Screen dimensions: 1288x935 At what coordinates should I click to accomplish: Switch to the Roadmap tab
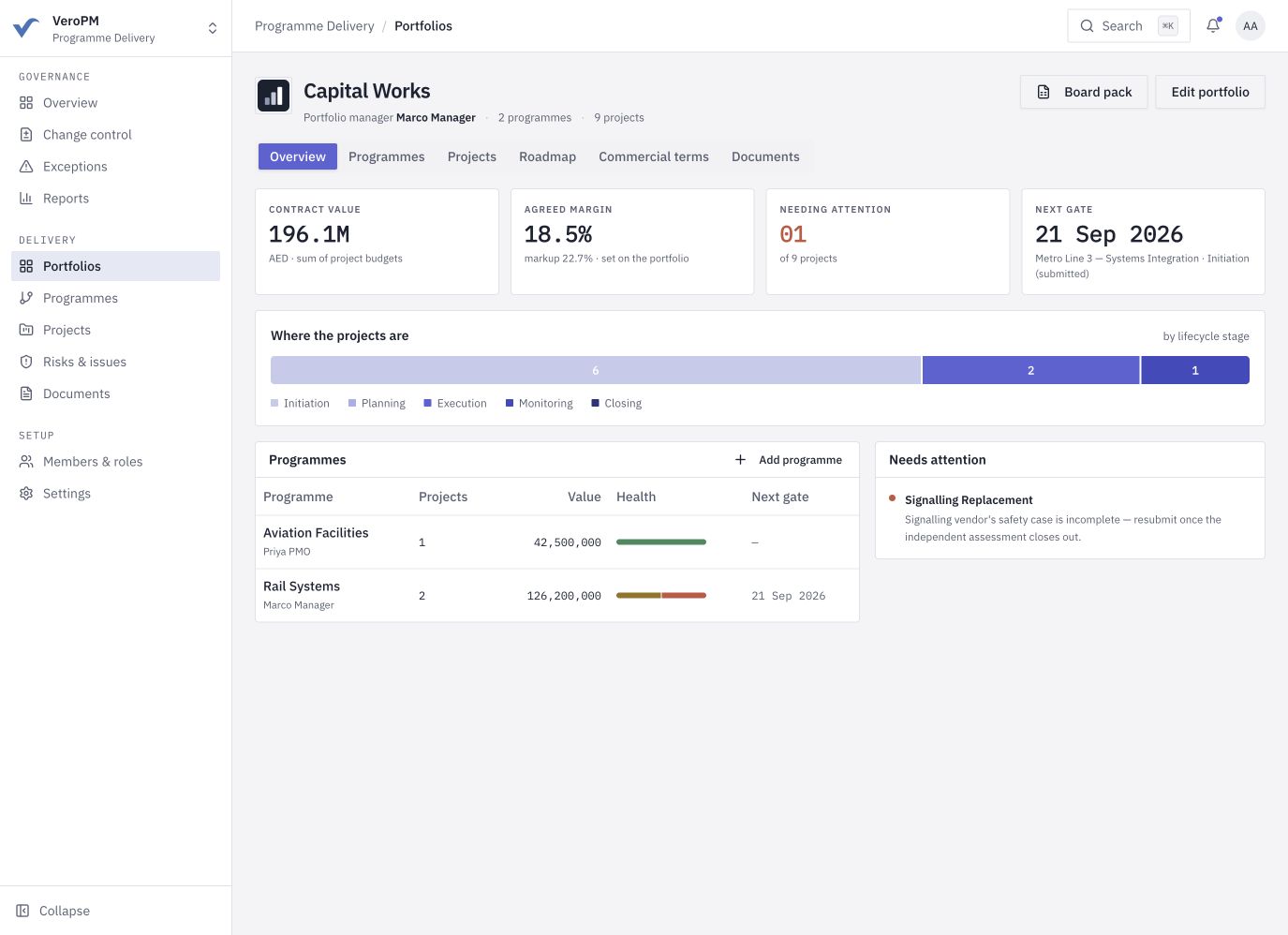[548, 156]
